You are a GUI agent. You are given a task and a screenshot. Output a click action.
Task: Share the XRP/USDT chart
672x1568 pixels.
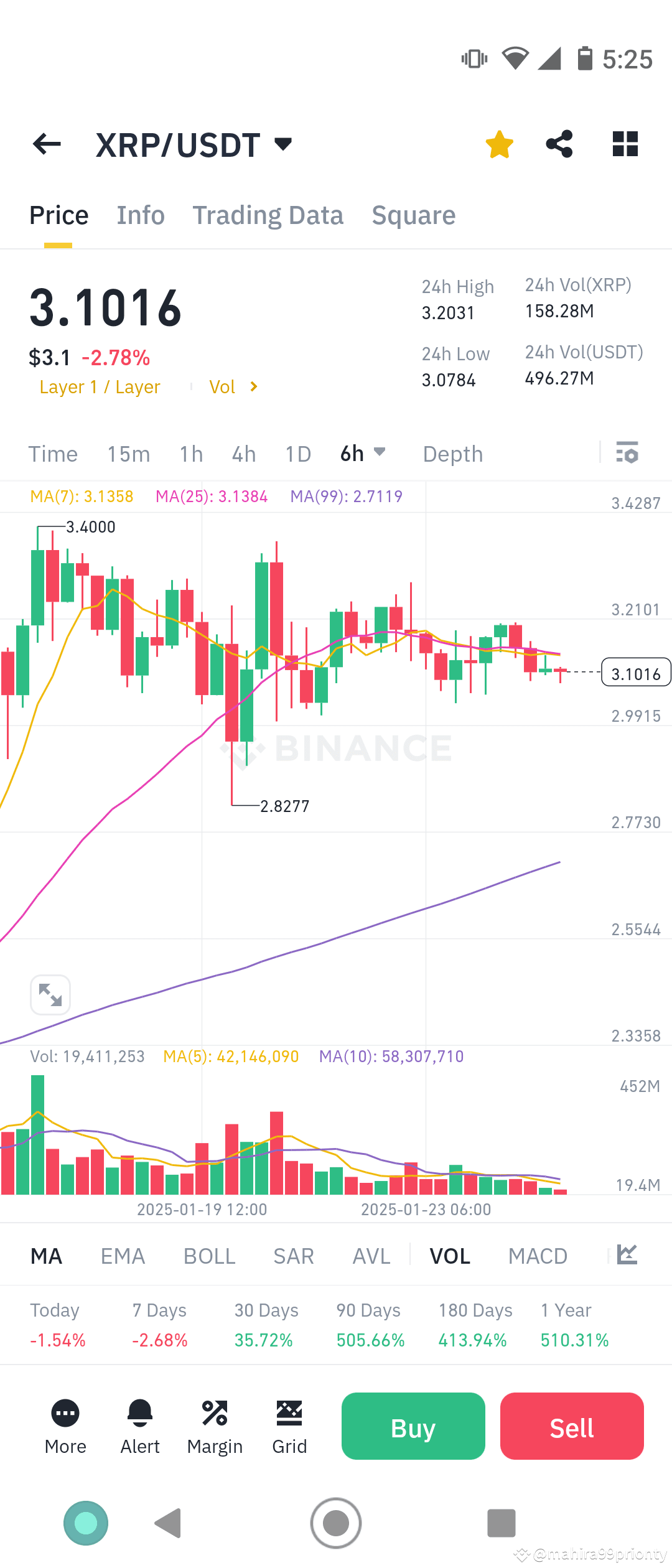click(x=559, y=144)
